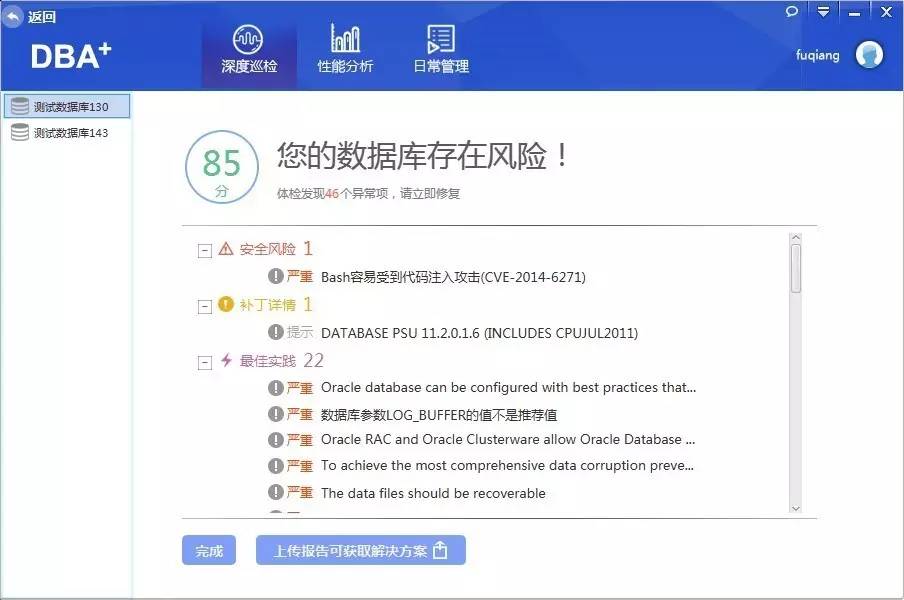Click the 85分 score circle
904x600 pixels.
221,167
